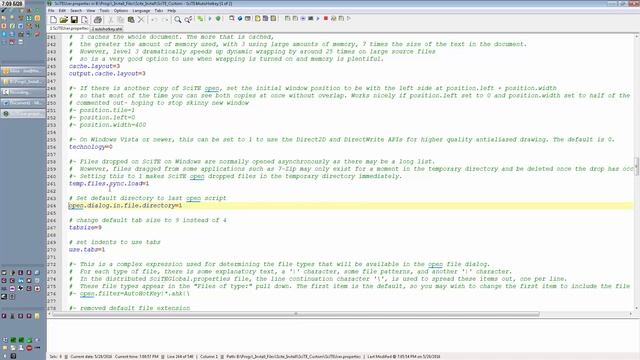Viewport: 640px width, 360px height.
Task: Click the line 'use.tabs=1'
Action: coord(87,250)
